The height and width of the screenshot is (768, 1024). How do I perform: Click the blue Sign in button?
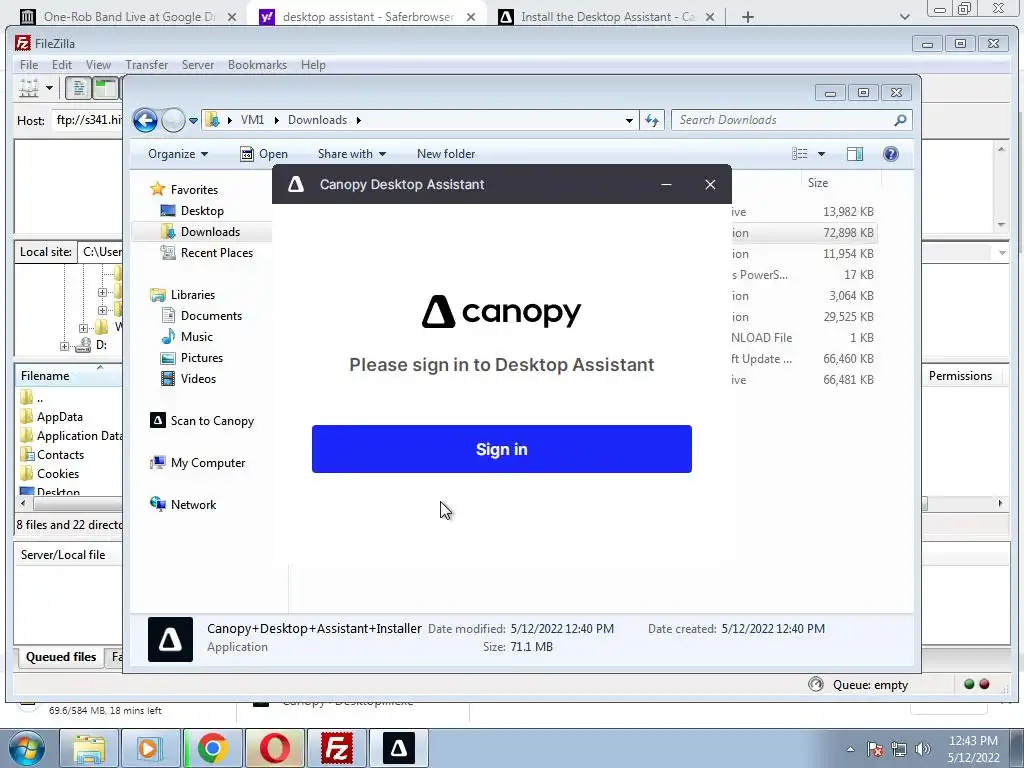click(502, 449)
